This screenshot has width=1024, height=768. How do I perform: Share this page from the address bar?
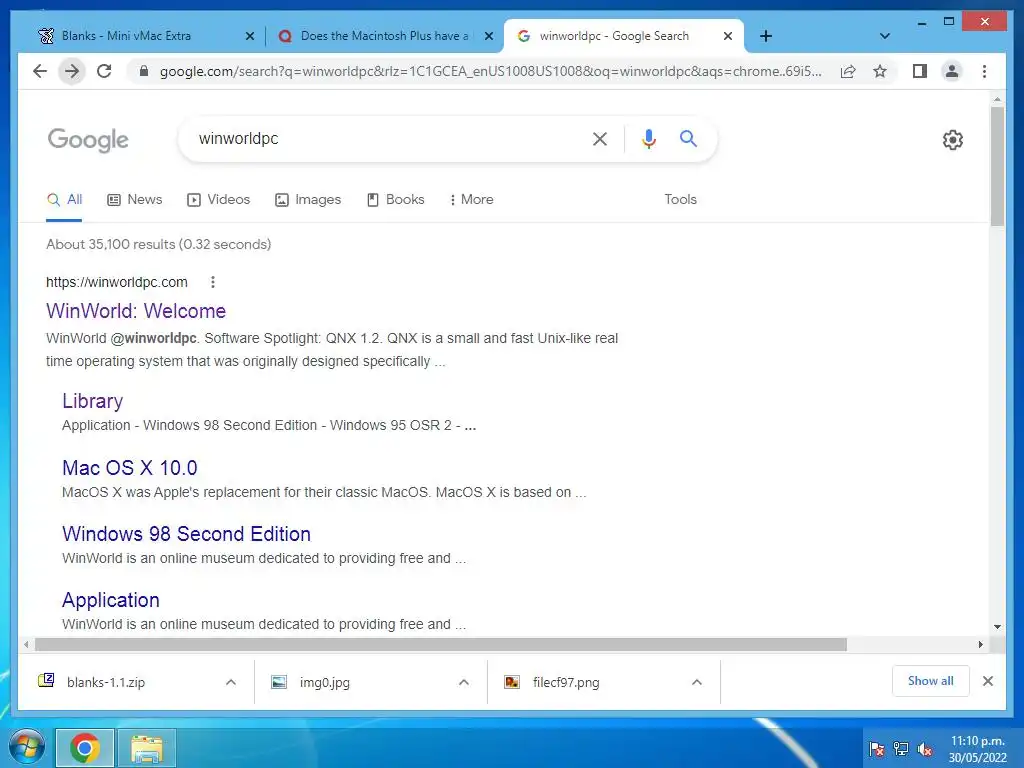(848, 71)
